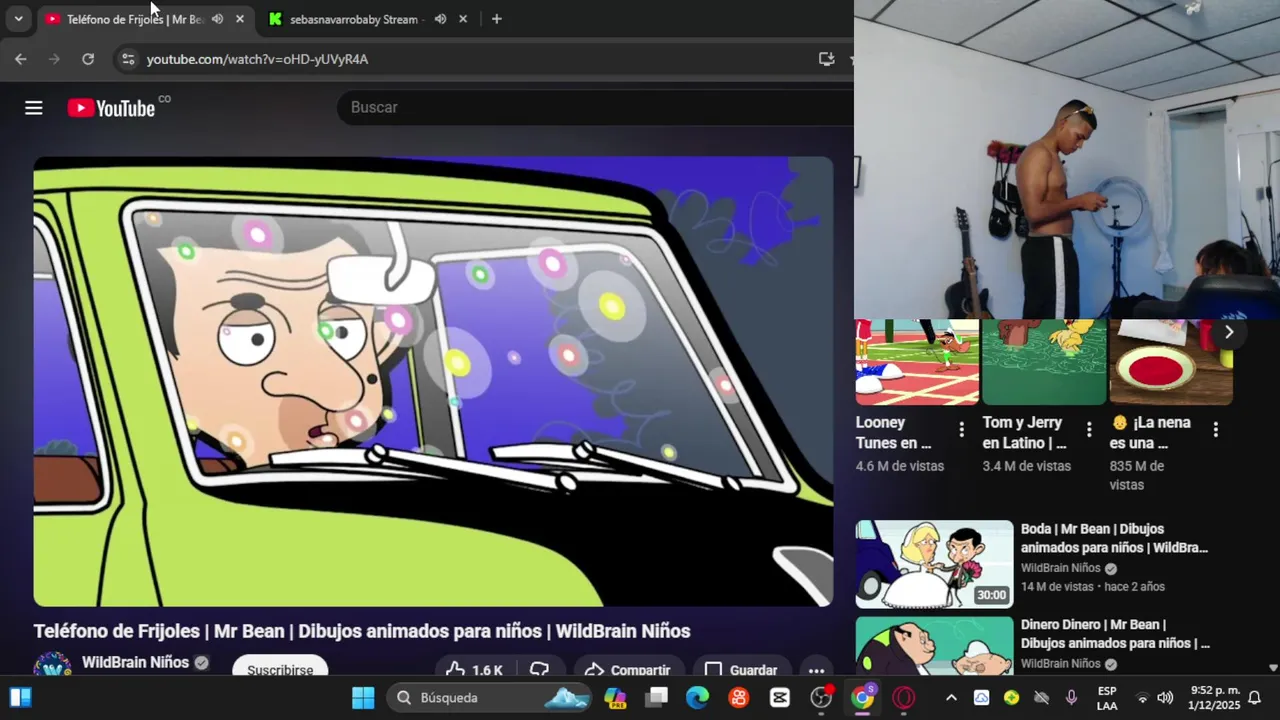Open the Looney Tunes video thumbnail

click(917, 362)
